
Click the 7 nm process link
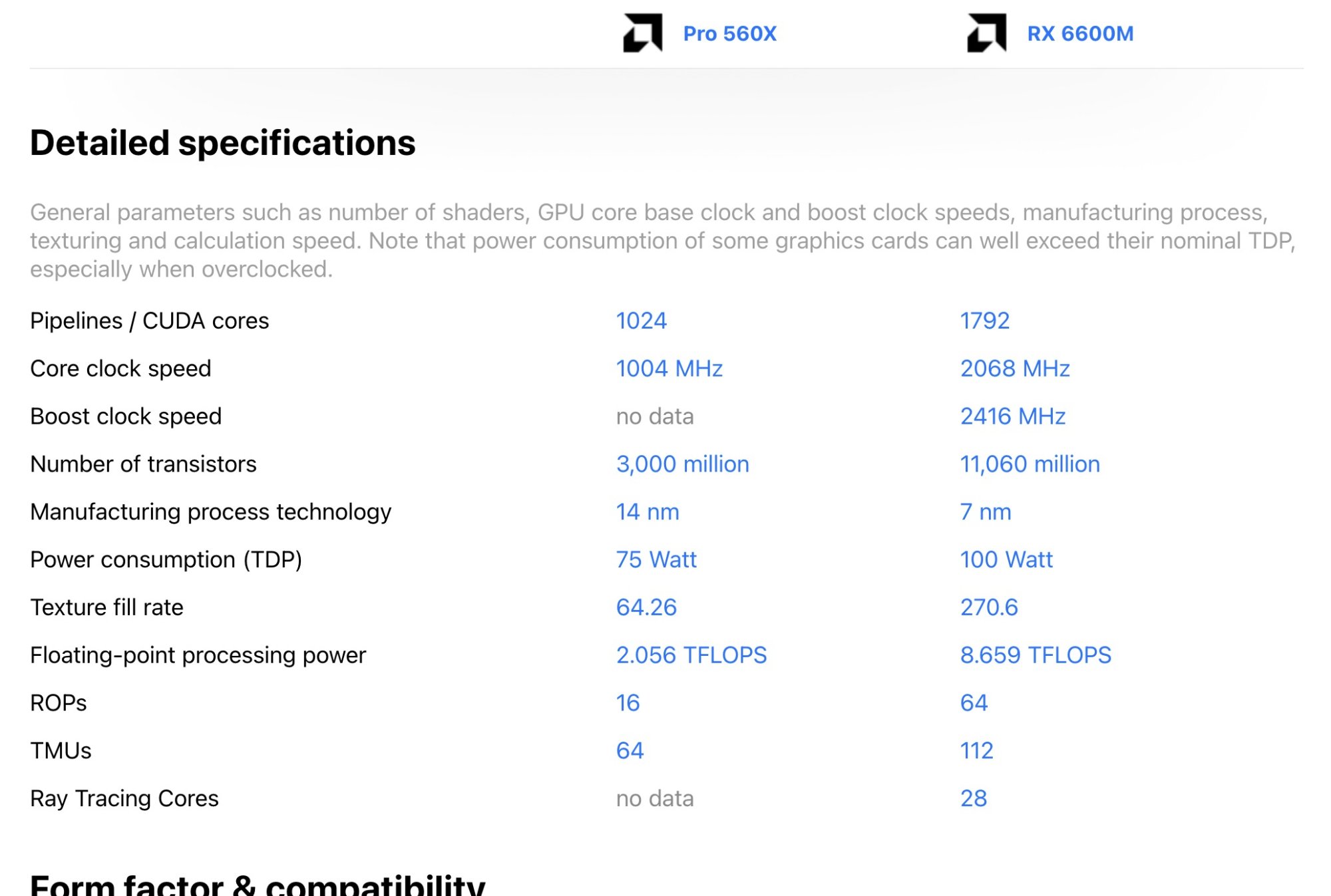tap(985, 512)
